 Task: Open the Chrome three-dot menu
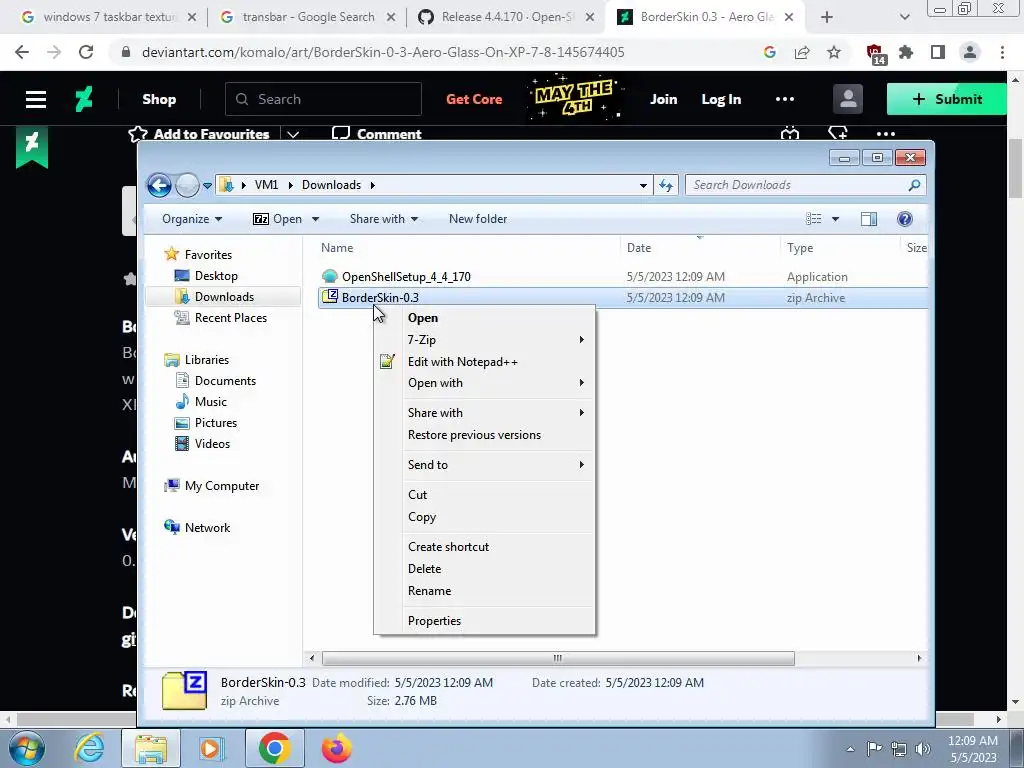1002,52
